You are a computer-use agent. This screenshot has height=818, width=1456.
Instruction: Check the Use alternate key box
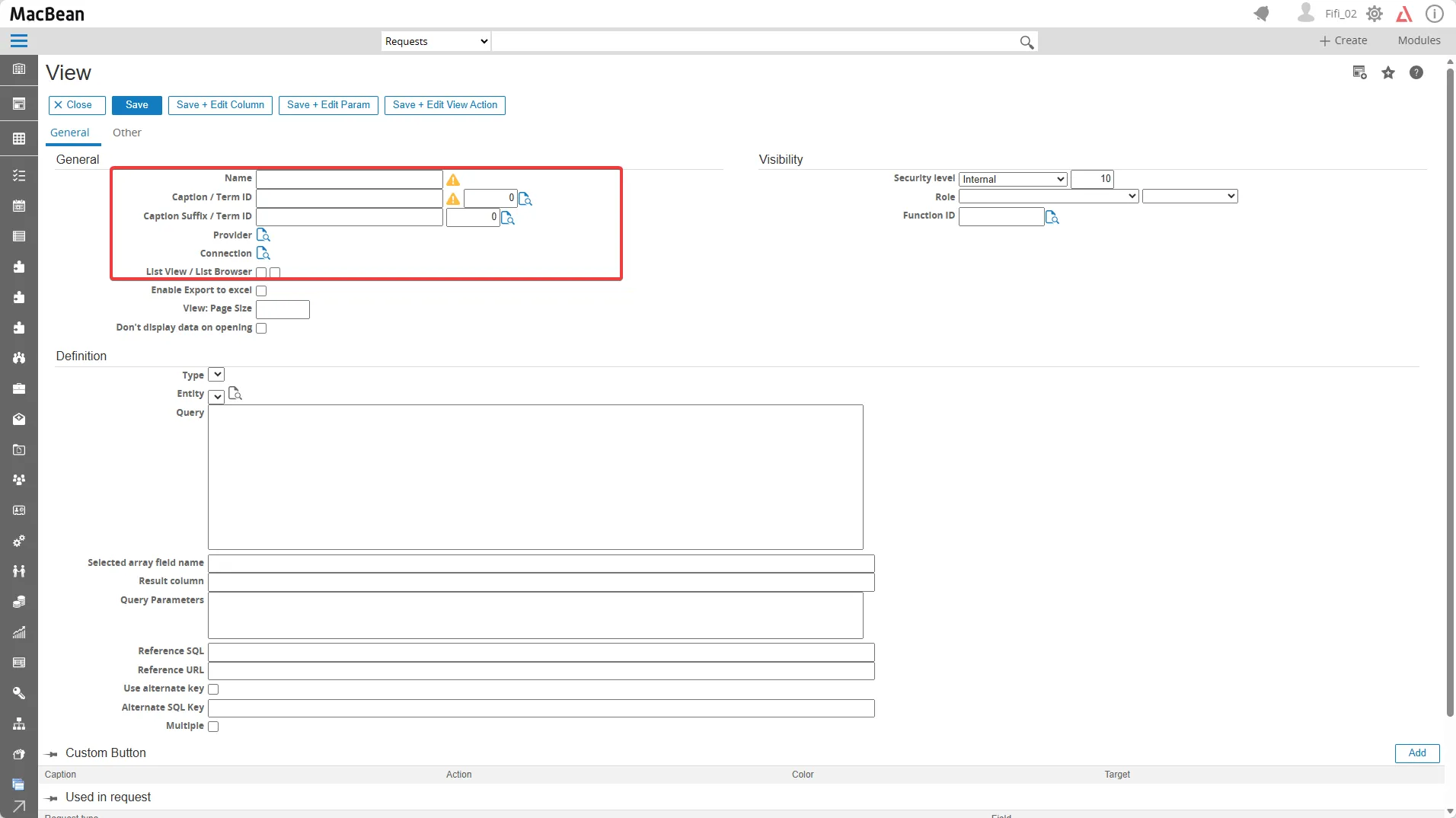click(x=213, y=689)
